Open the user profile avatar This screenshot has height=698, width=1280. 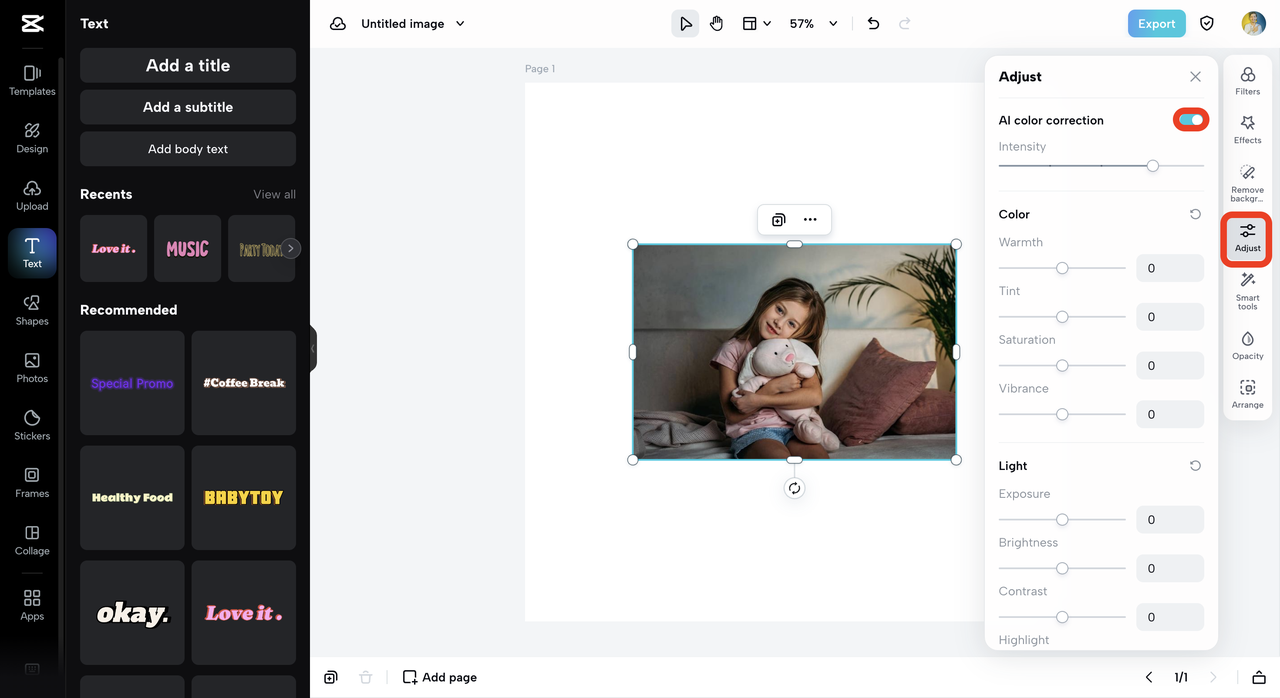[x=1253, y=24]
